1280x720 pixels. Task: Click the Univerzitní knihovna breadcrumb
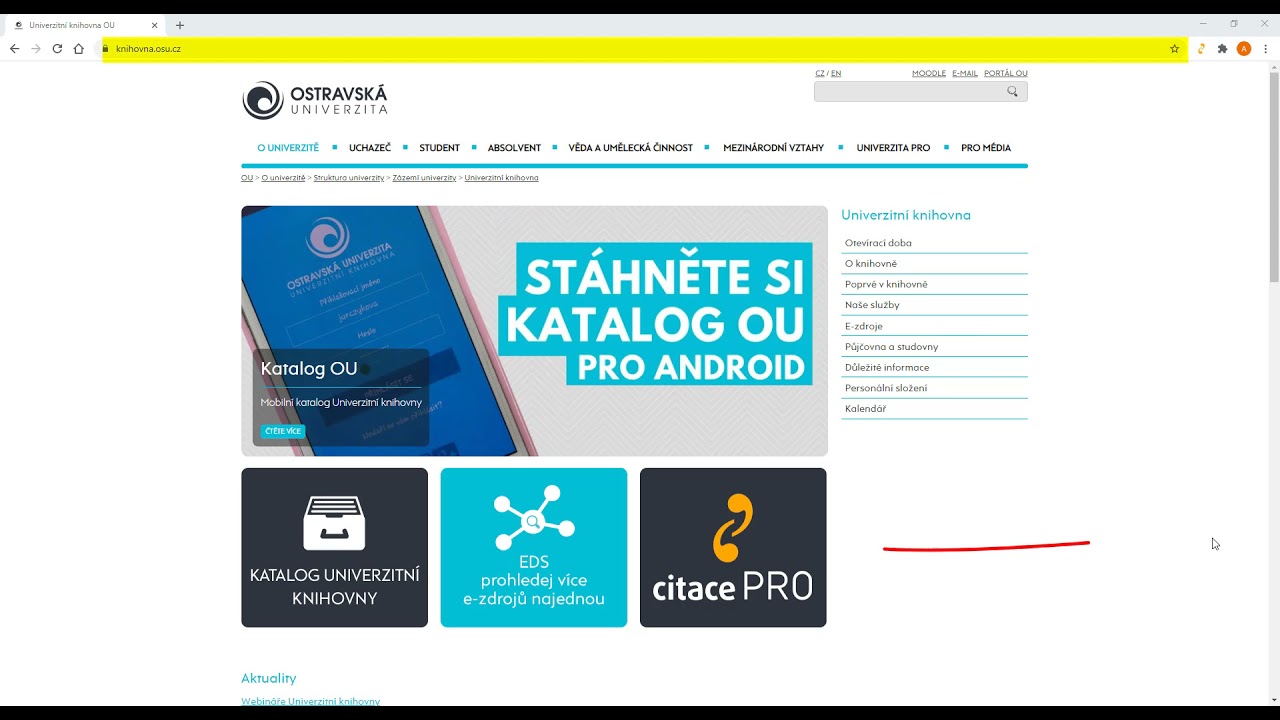pos(501,178)
